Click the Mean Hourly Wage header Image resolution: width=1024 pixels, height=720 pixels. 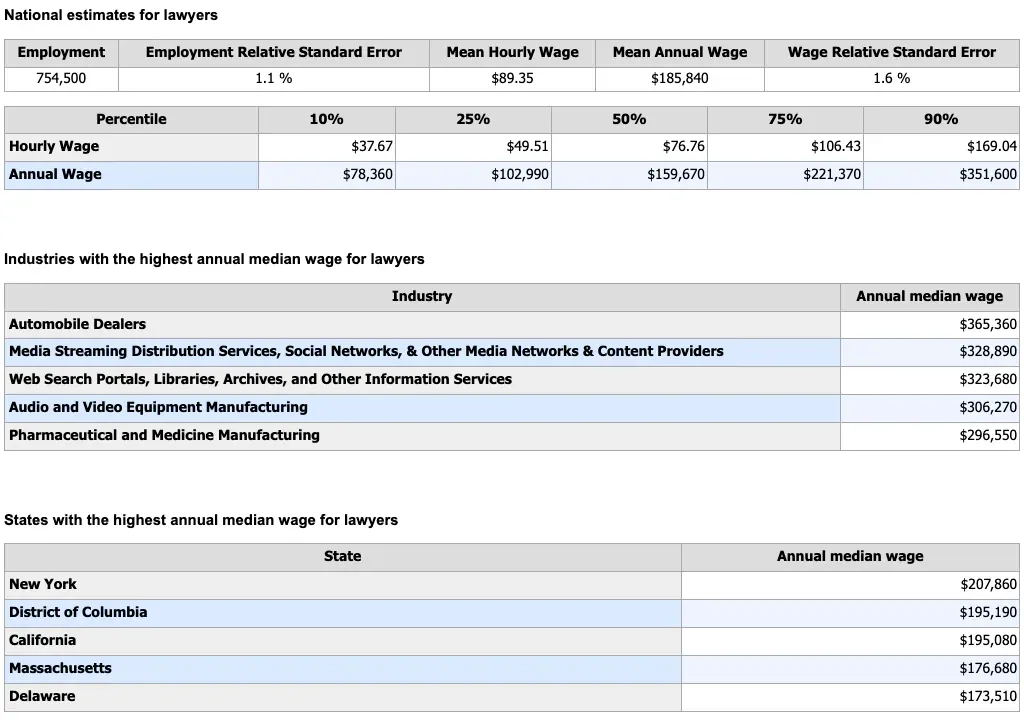pos(513,52)
